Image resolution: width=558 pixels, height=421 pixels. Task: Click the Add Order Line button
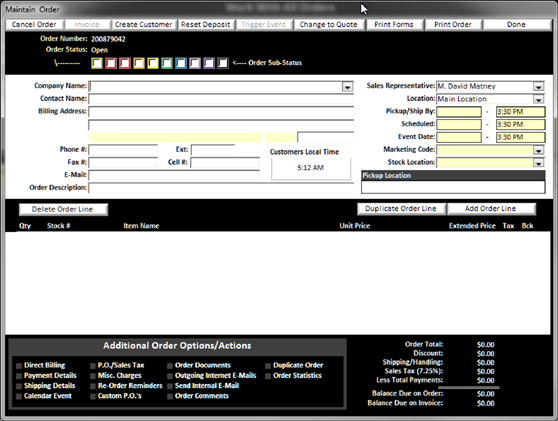[491, 209]
